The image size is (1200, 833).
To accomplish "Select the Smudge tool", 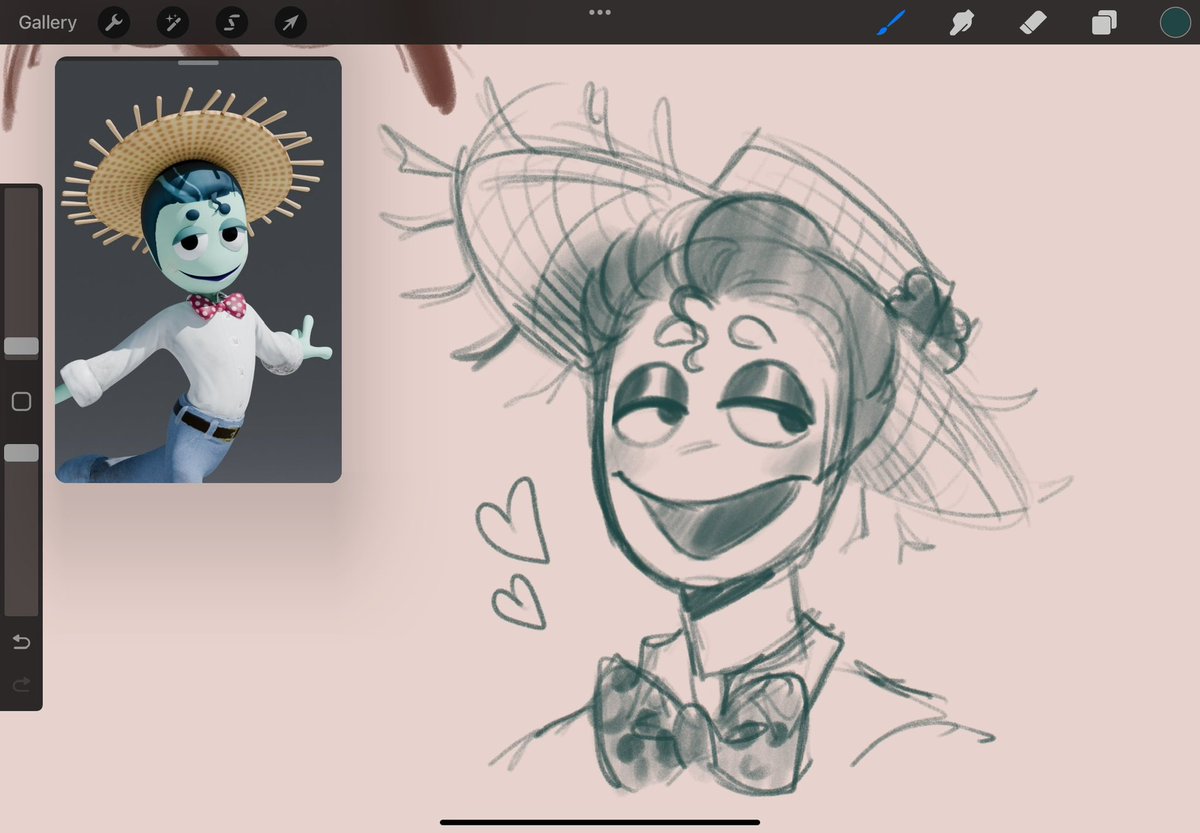I will pos(961,22).
